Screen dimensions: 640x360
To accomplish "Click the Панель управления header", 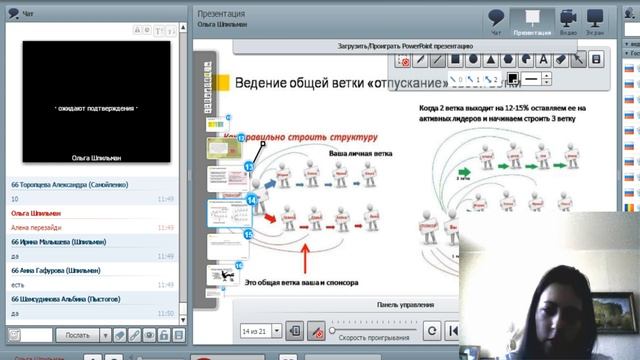I will (x=405, y=305).
